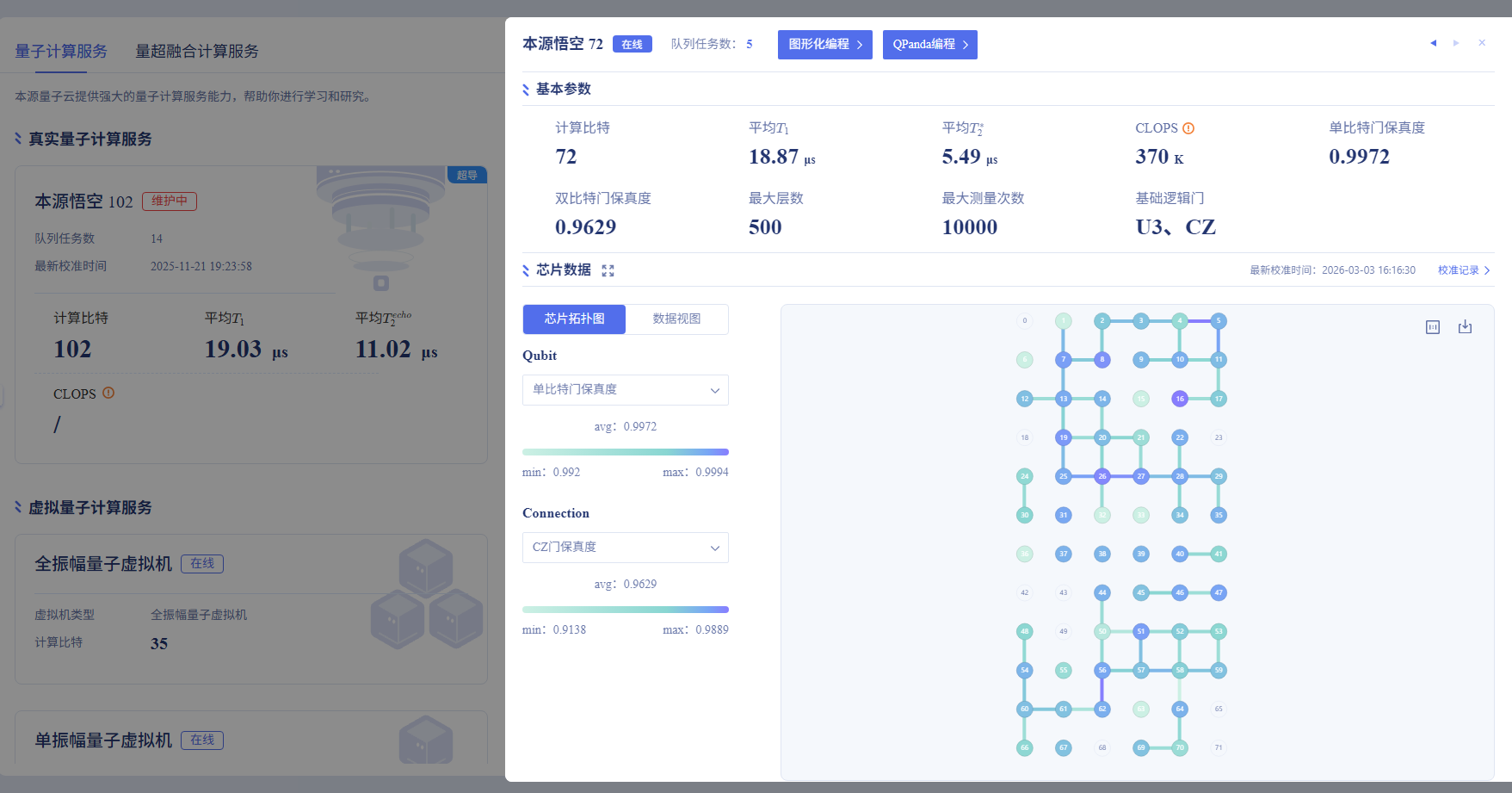Click the CLOPS info icon on 悟空 102 card
The width and height of the screenshot is (1512, 793).
tap(108, 393)
